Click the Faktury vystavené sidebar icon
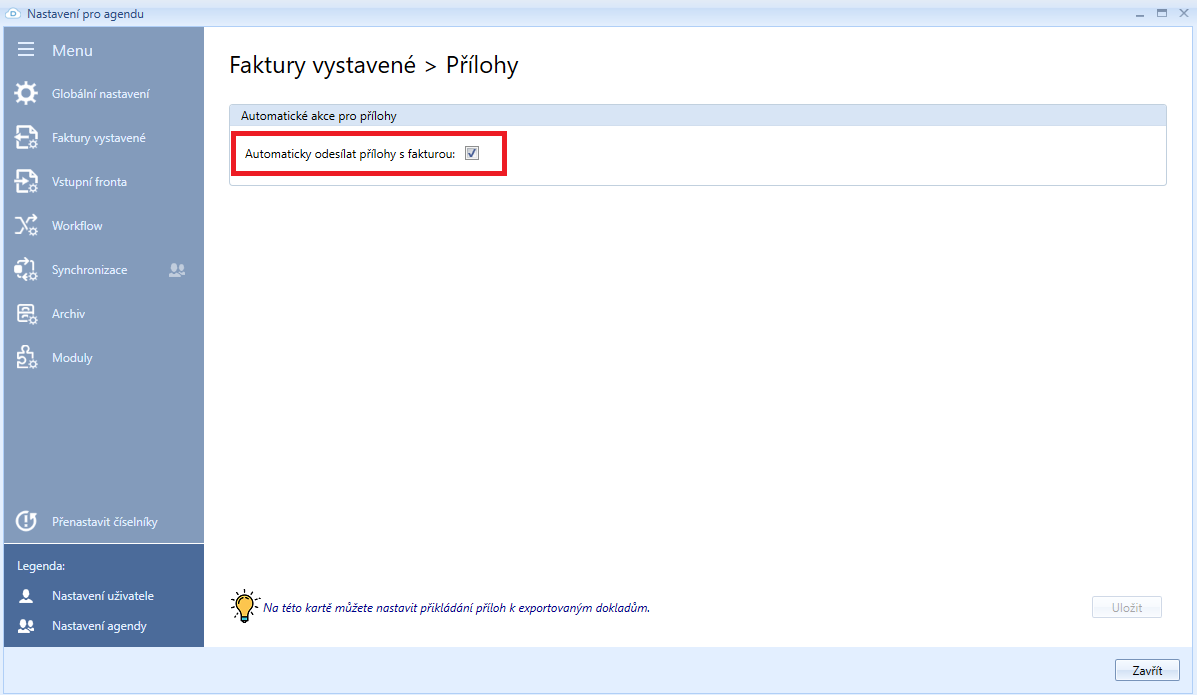Screen dimensions: 1197x695 [x=26, y=138]
